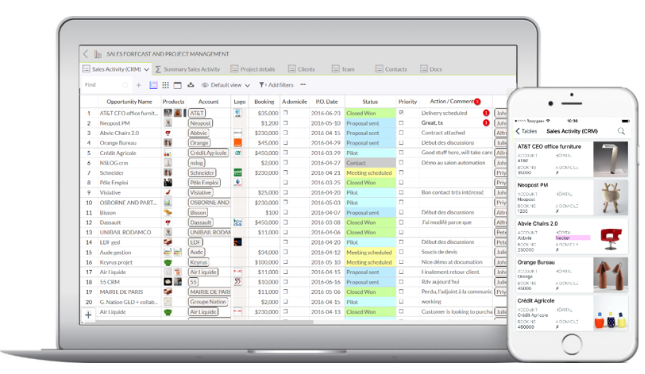This screenshot has height=374, width=645.
Task: Click the product thumbnail in Neopost PM row
Action: [168, 123]
